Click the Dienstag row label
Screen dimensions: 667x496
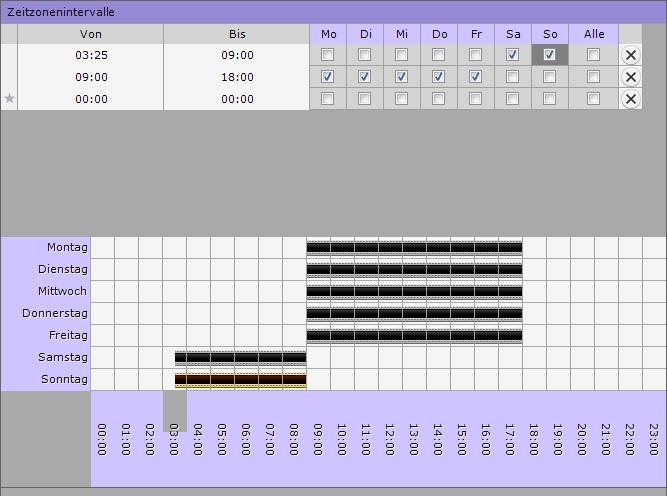click(x=63, y=269)
